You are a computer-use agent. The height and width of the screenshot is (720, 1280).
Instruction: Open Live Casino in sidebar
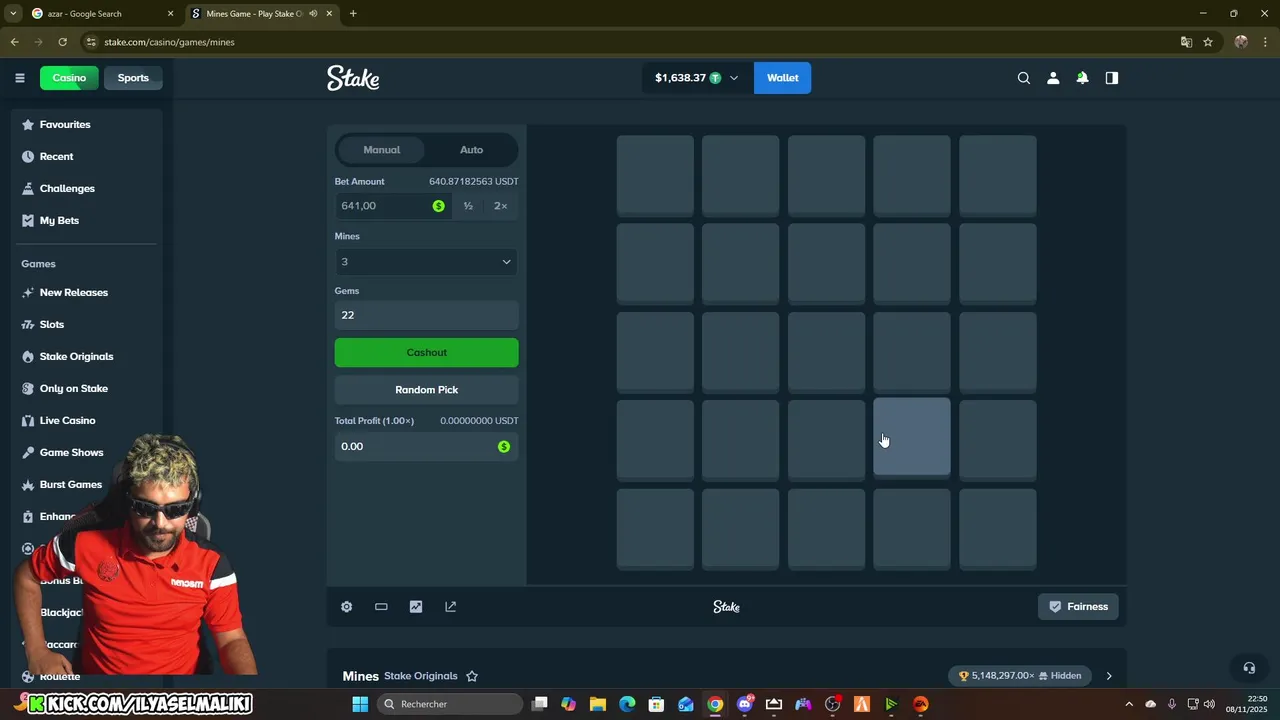[x=67, y=421]
